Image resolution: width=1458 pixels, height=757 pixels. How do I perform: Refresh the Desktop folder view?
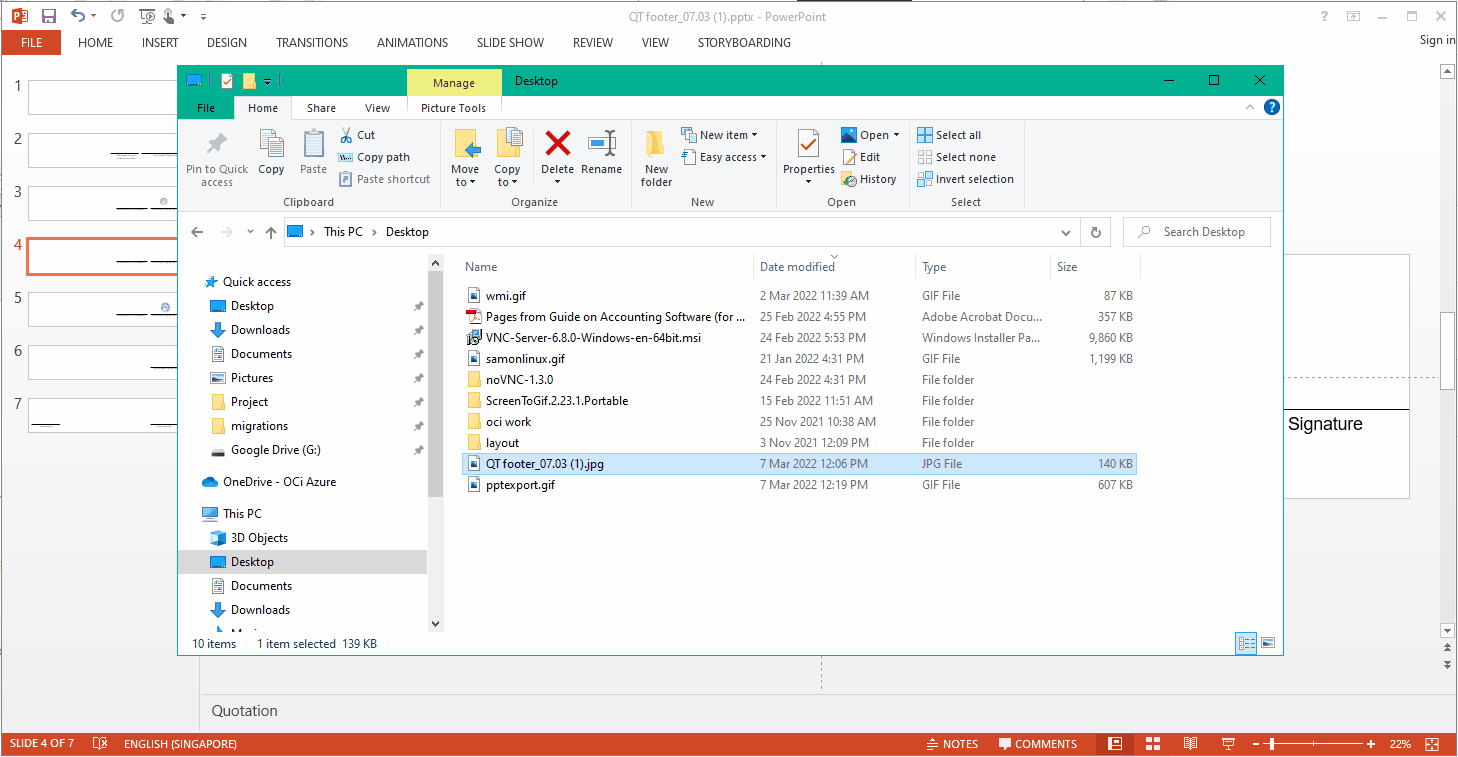1096,232
